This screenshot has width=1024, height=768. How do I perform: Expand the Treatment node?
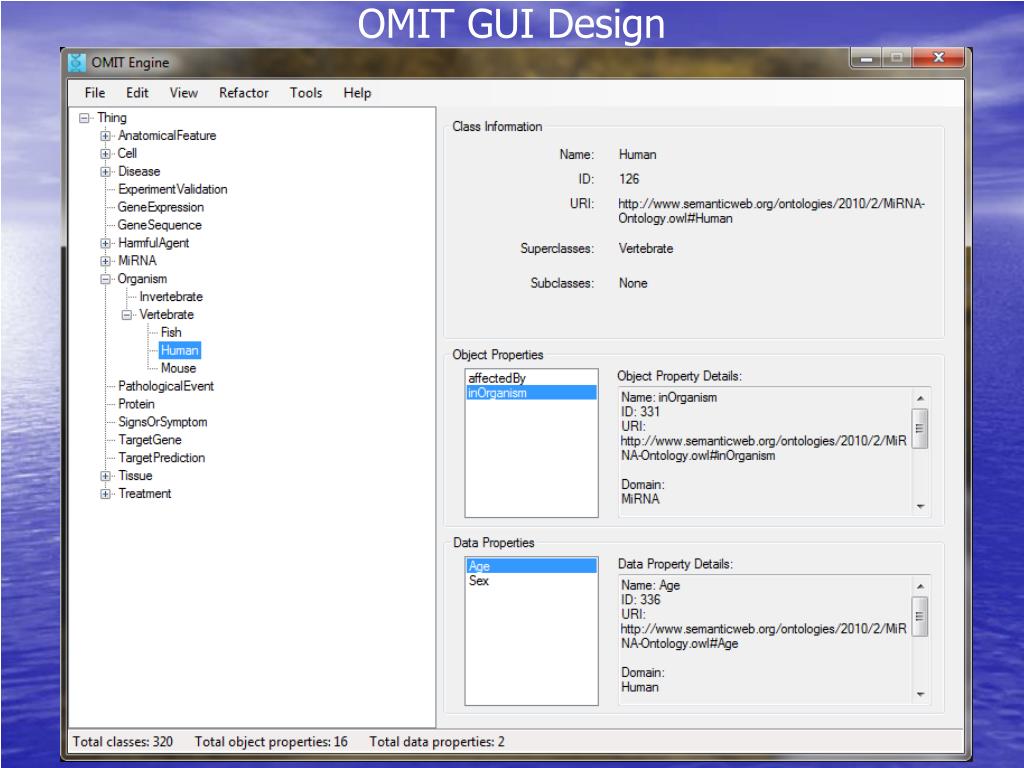click(105, 494)
